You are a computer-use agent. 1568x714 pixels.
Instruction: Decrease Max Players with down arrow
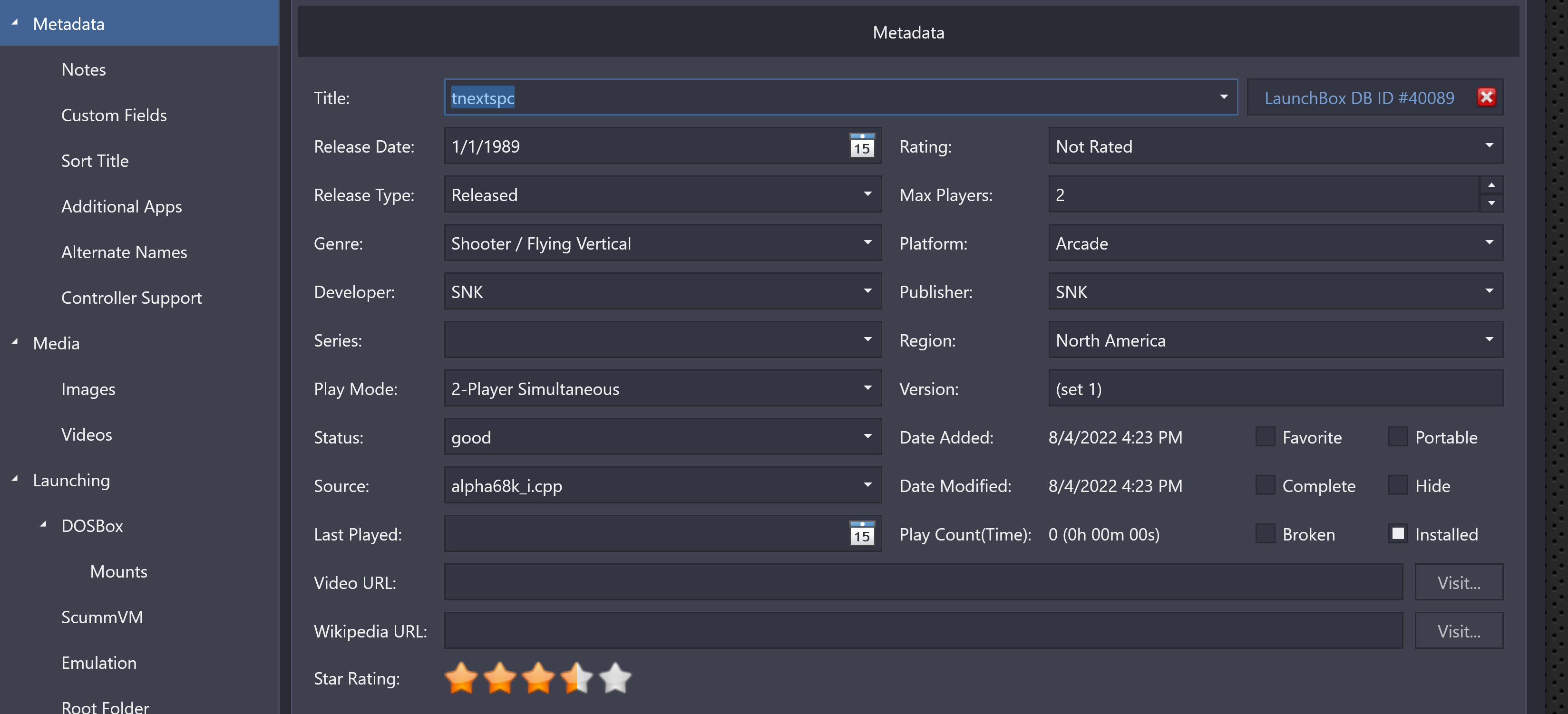(1490, 203)
